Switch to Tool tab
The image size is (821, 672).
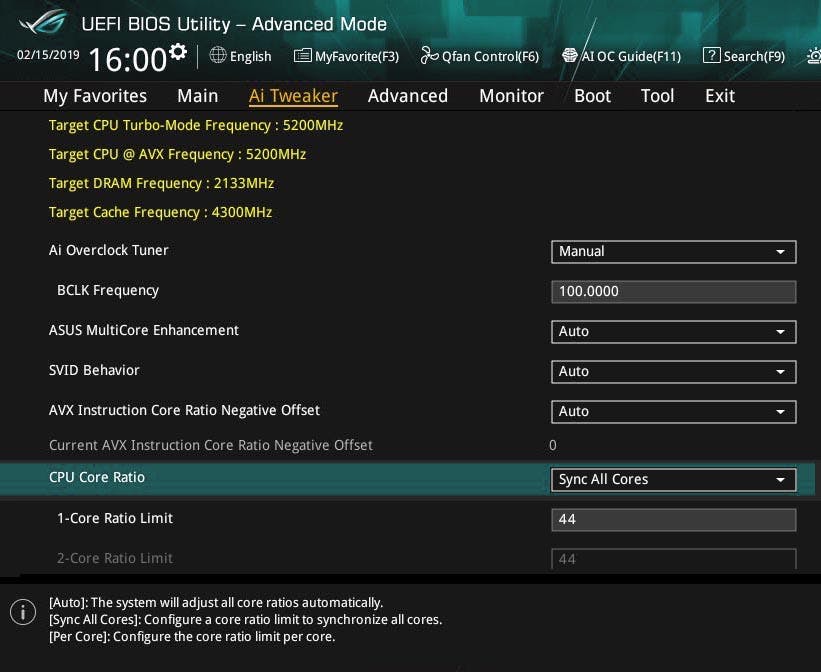point(657,96)
